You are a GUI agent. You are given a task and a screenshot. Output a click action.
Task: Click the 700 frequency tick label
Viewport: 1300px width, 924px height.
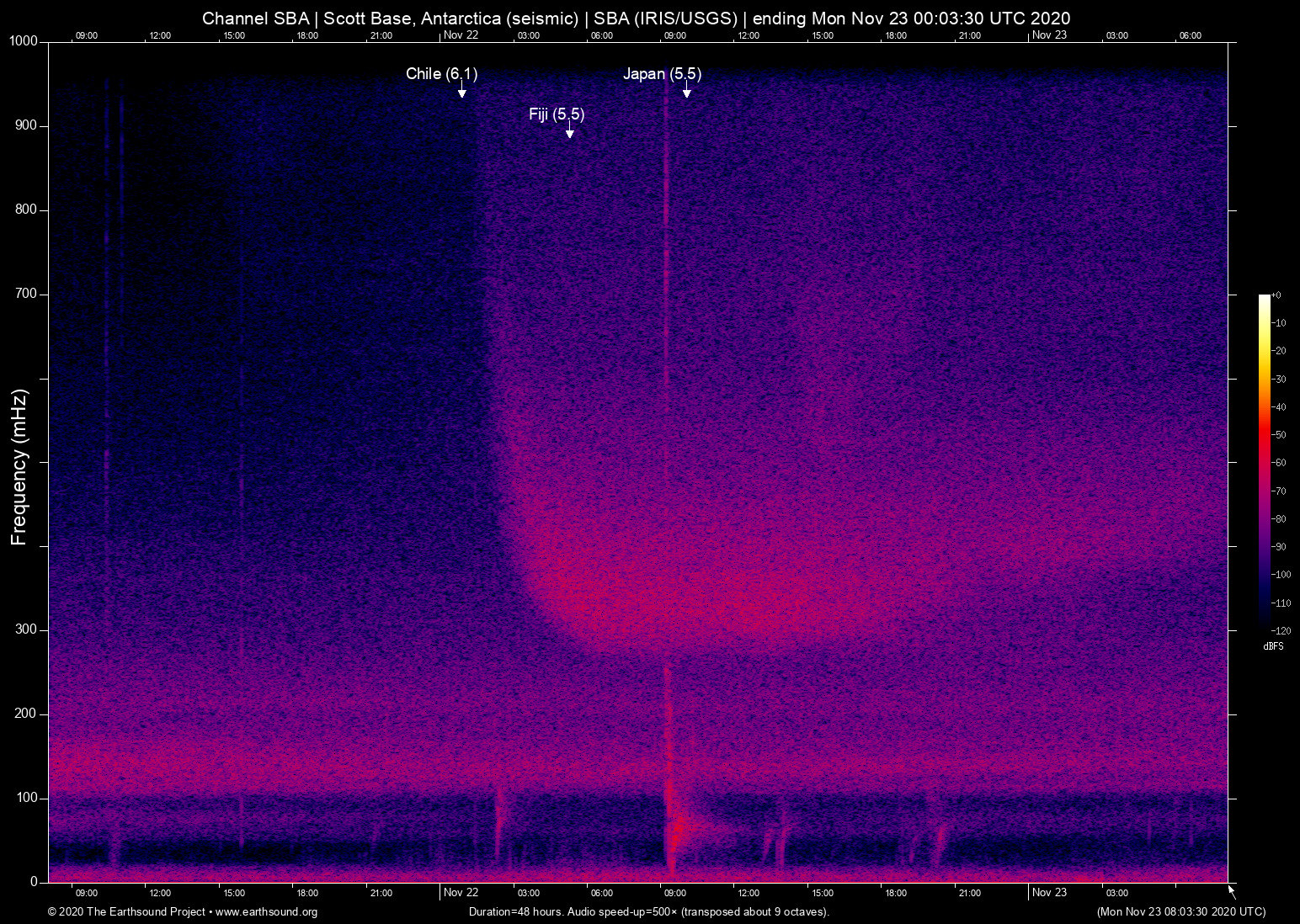click(x=27, y=294)
